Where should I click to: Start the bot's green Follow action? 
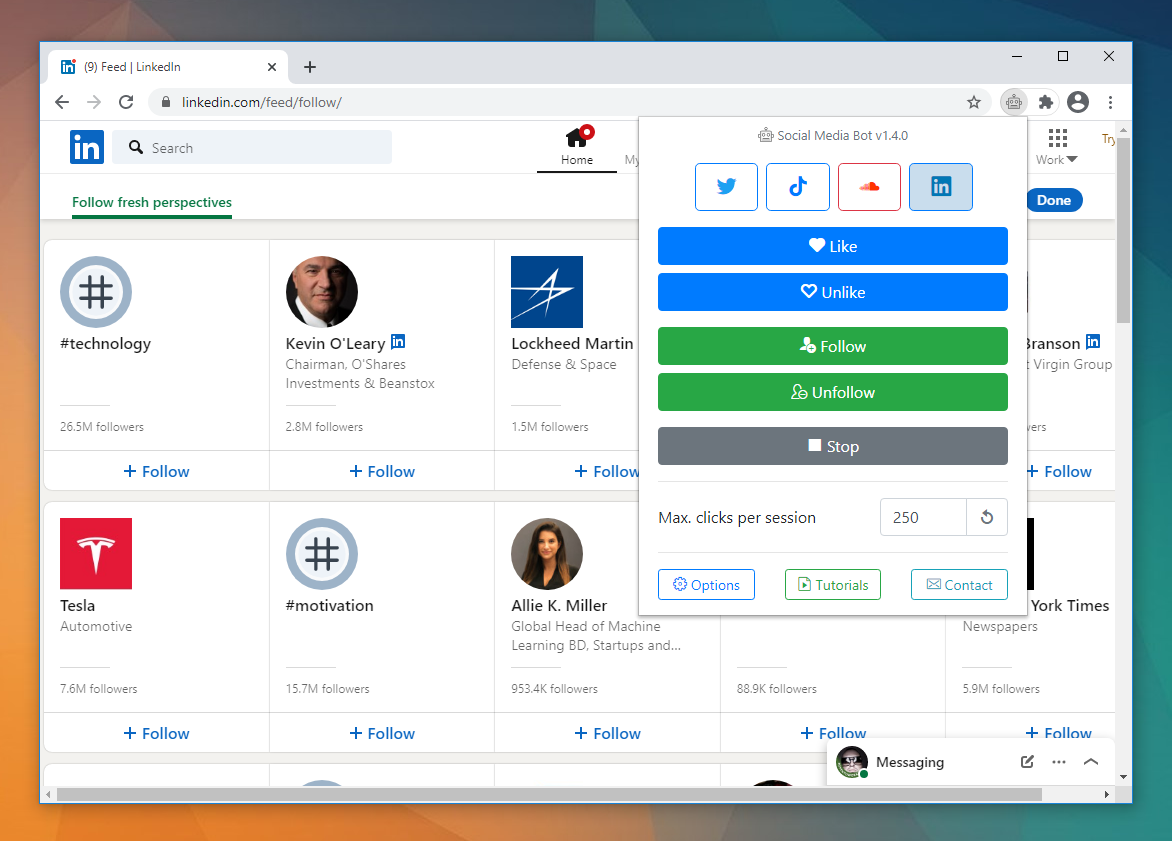pos(833,346)
